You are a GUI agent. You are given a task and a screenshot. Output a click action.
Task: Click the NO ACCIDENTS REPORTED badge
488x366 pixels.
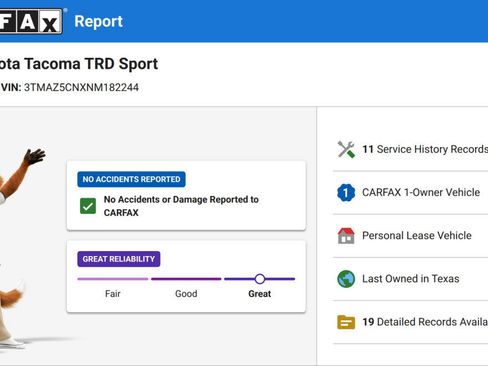(131, 179)
